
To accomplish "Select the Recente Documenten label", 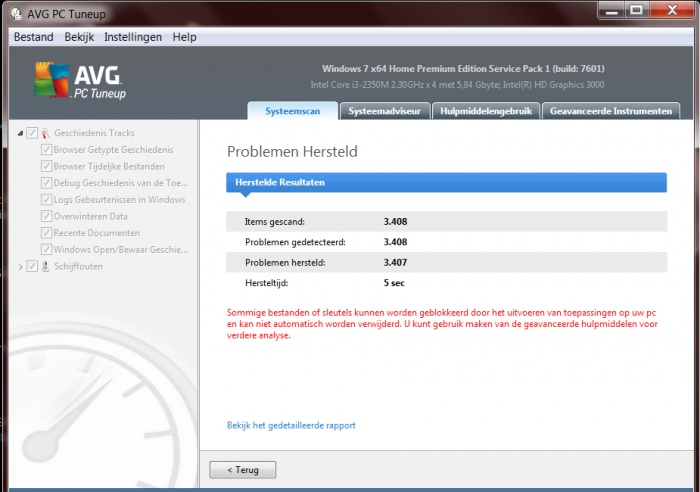I will click(96, 233).
